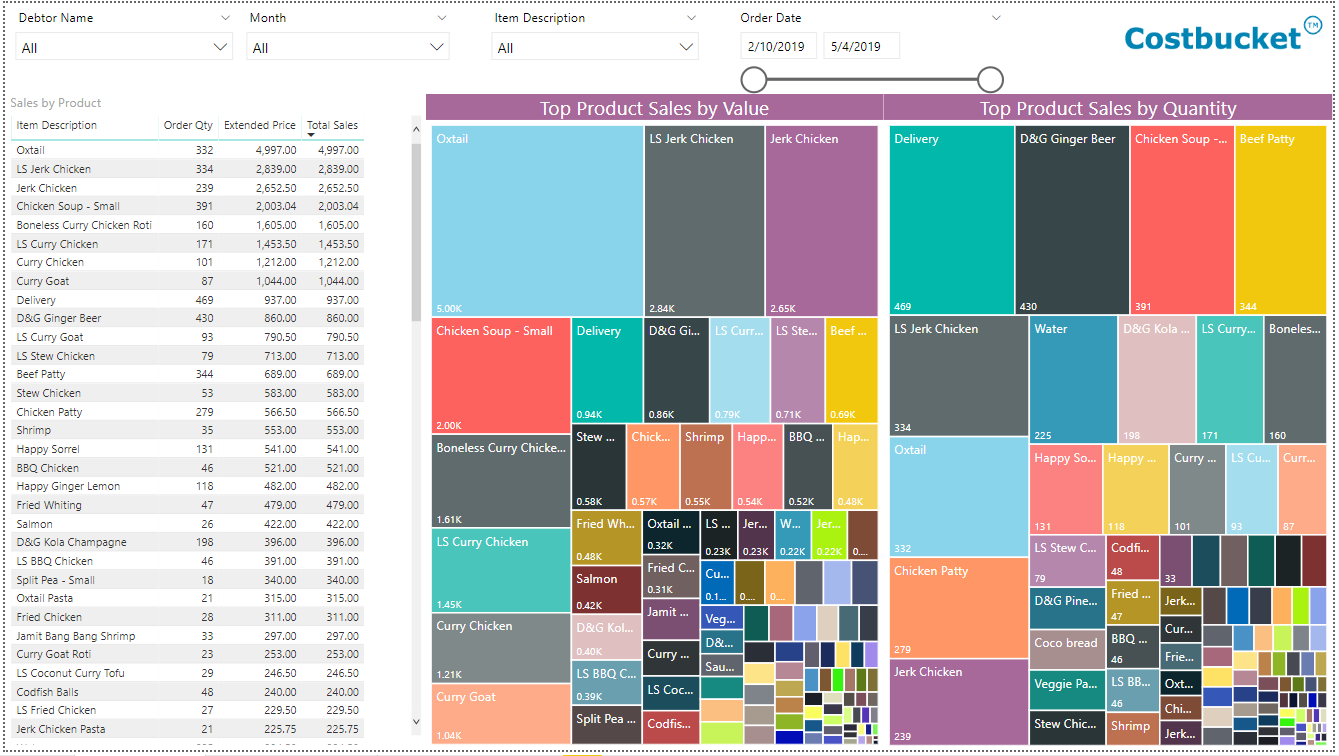Select Split Pea tile in value treemap
Screen dimensions: 1339x756
click(606, 725)
